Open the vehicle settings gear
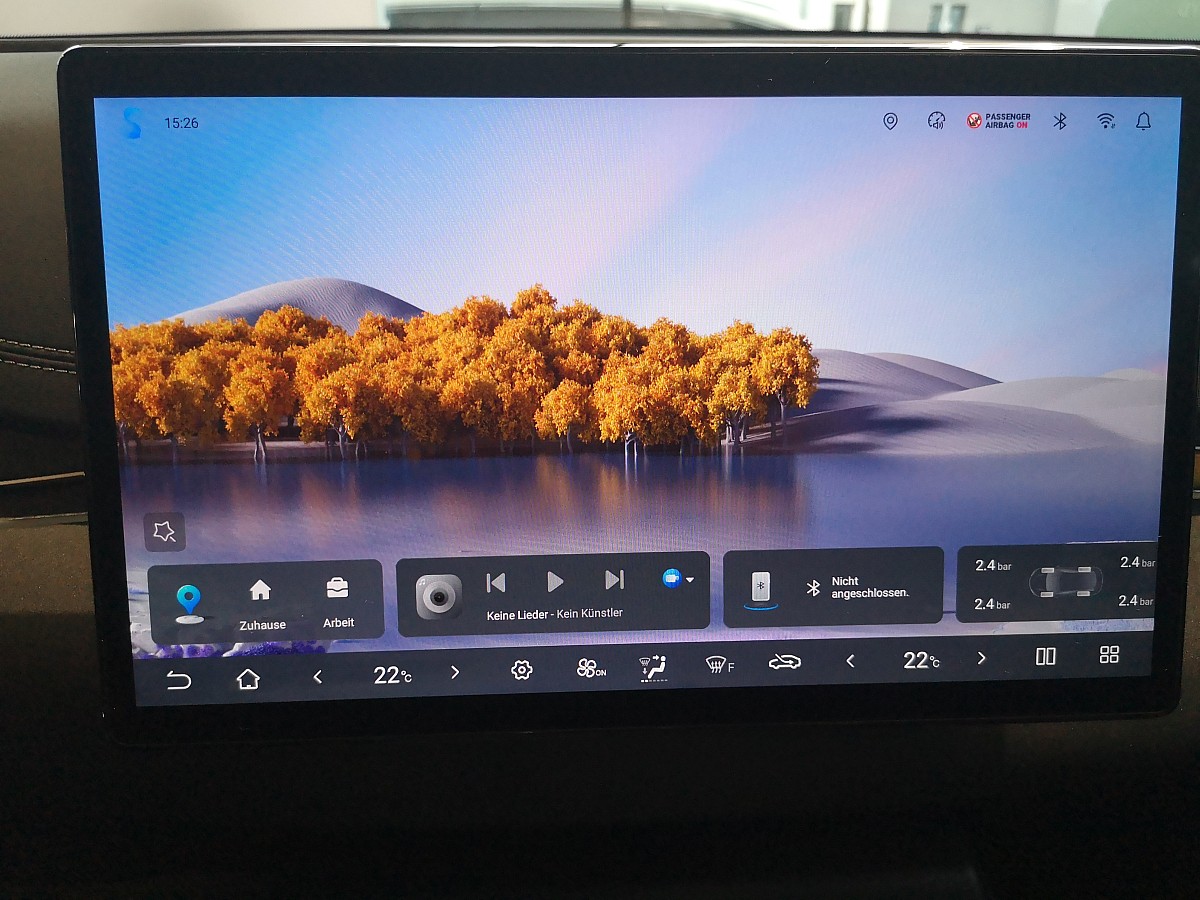 [521, 670]
